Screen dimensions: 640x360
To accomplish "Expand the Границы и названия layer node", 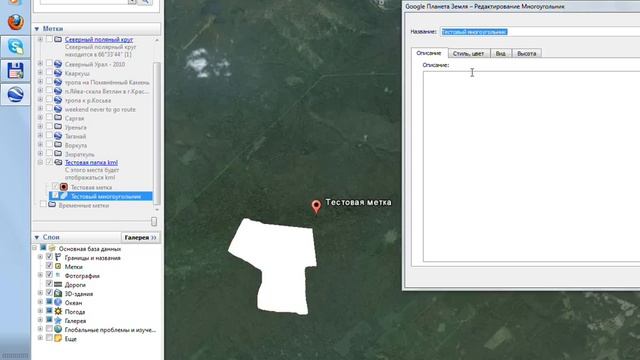I will [40, 257].
